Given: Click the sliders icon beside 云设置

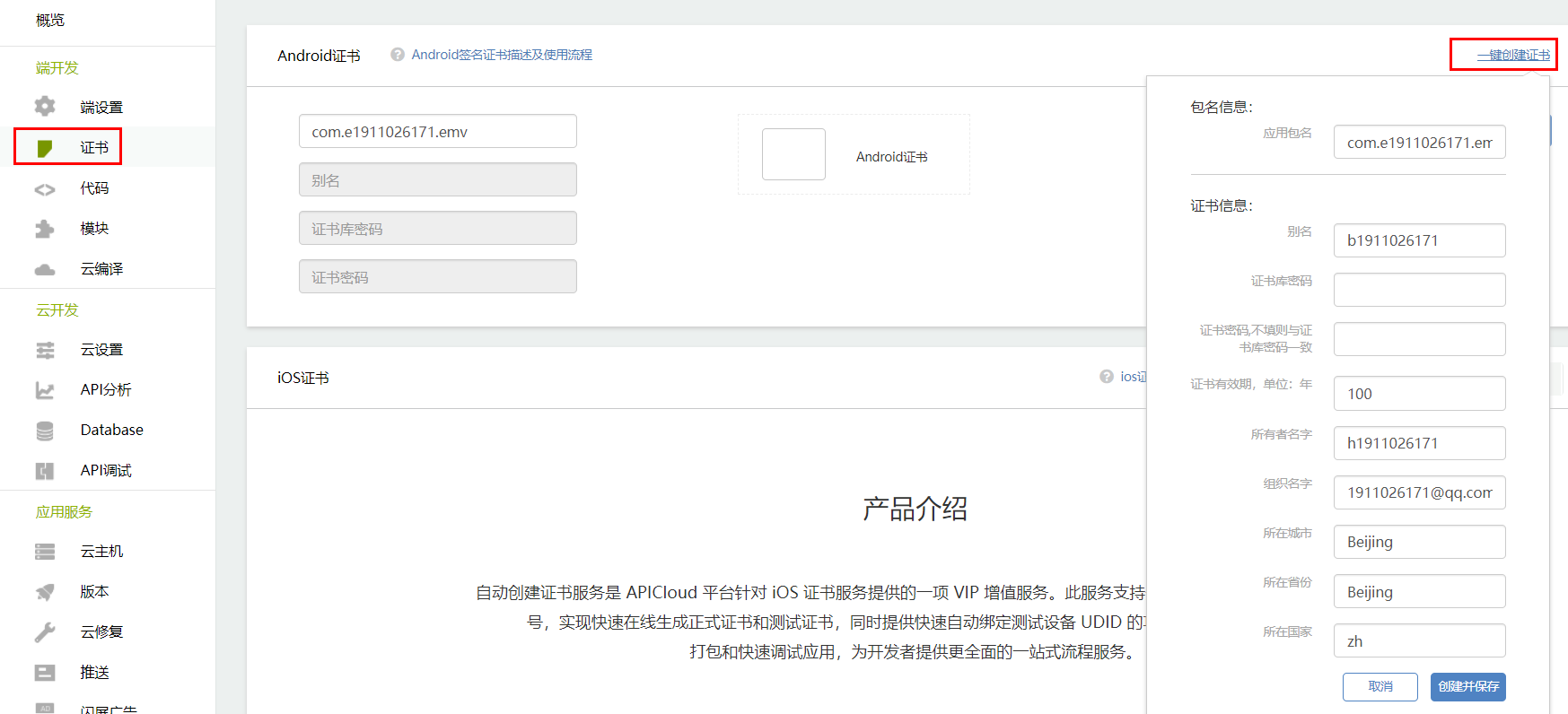Looking at the screenshot, I should pyautogui.click(x=45, y=350).
